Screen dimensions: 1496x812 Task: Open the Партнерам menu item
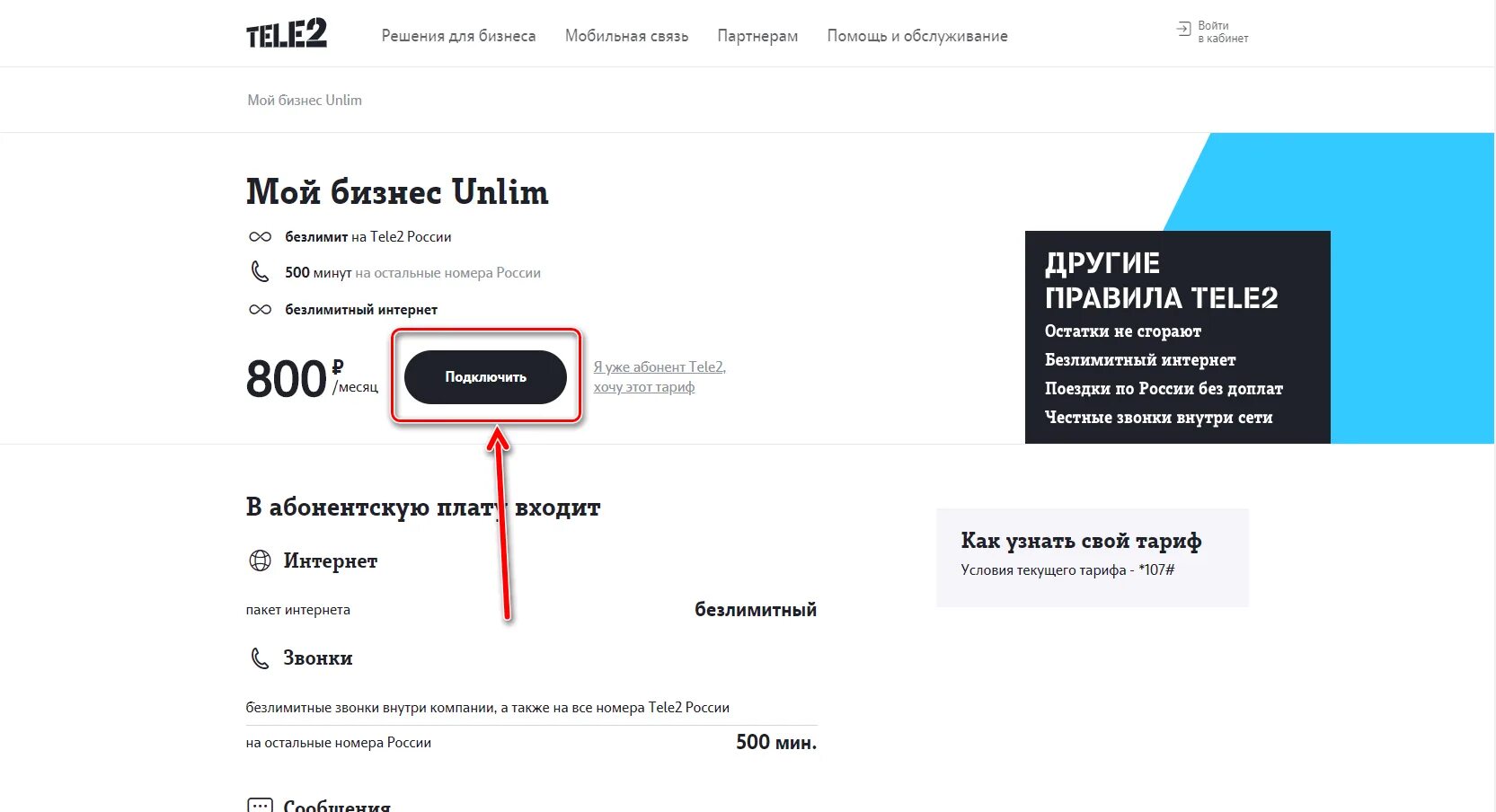pos(757,36)
